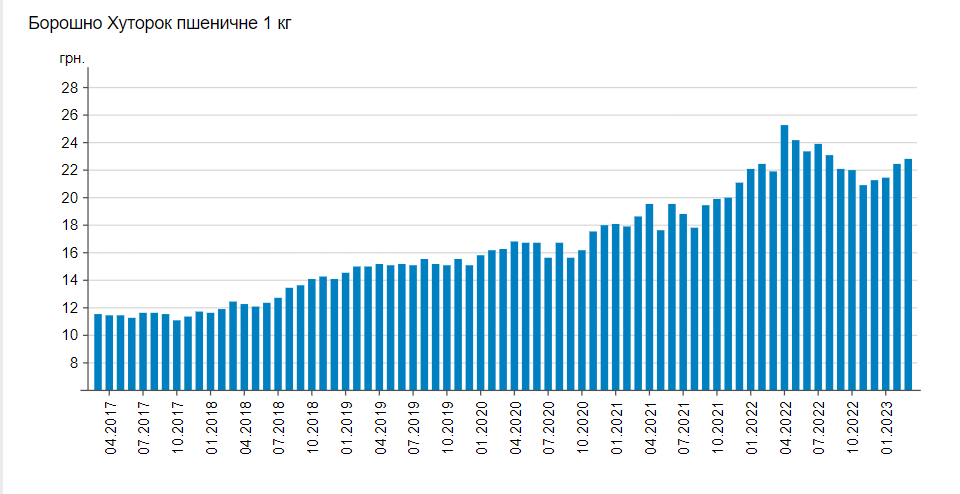Select the bar for 04.2017
Viewport: 960px width, 494px height.
(x=109, y=353)
